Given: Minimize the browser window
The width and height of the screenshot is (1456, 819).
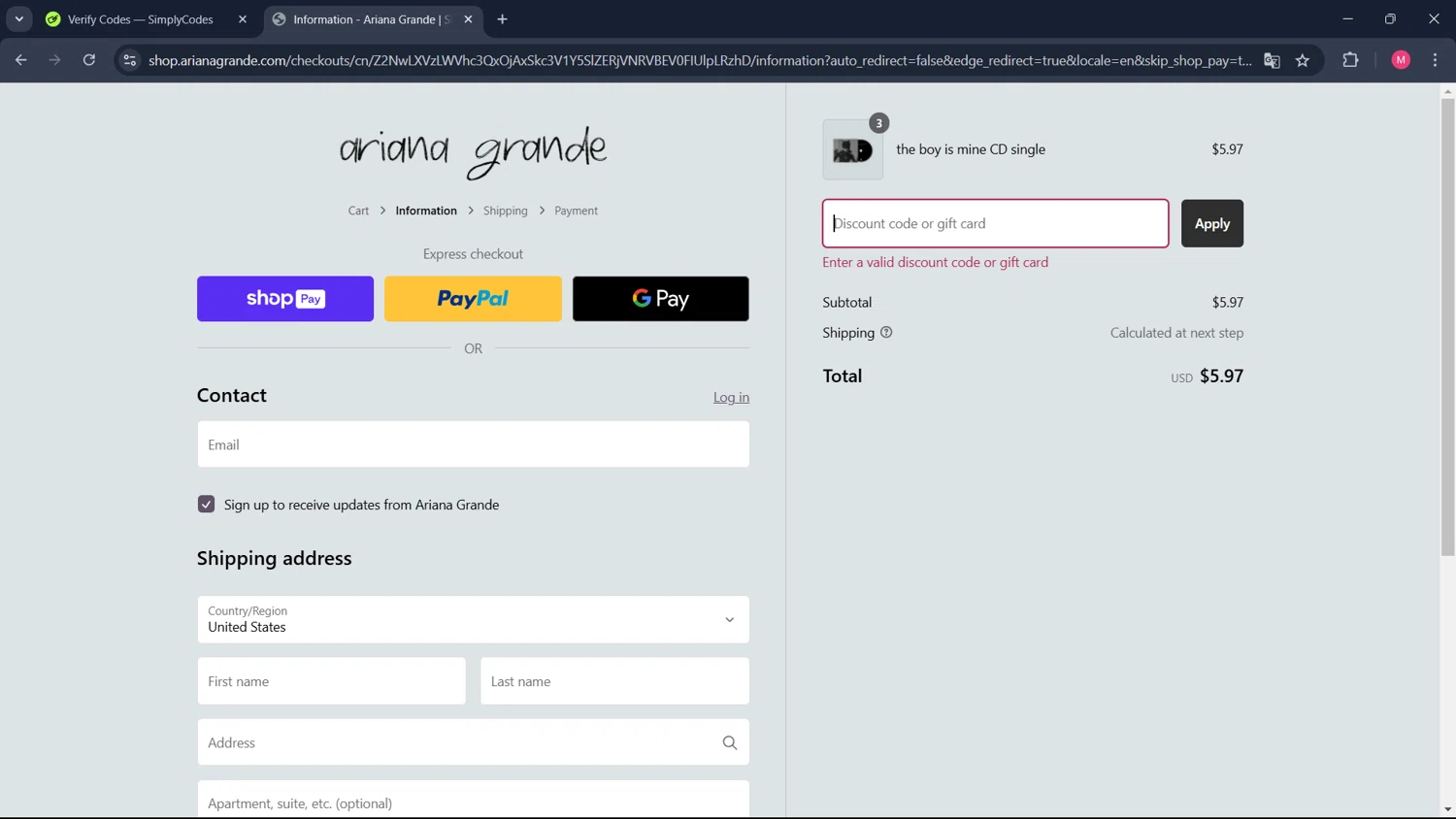Looking at the screenshot, I should tap(1347, 18).
